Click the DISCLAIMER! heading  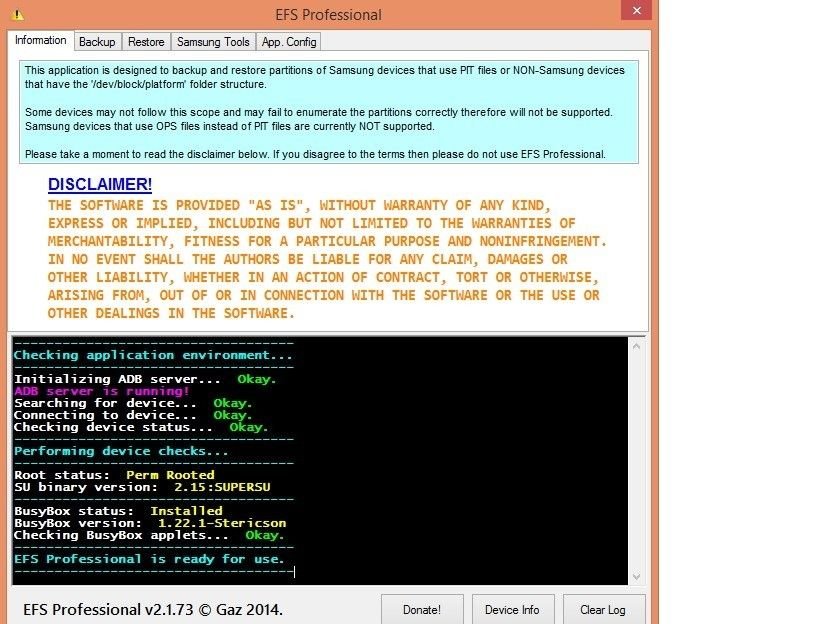pyautogui.click(x=100, y=184)
